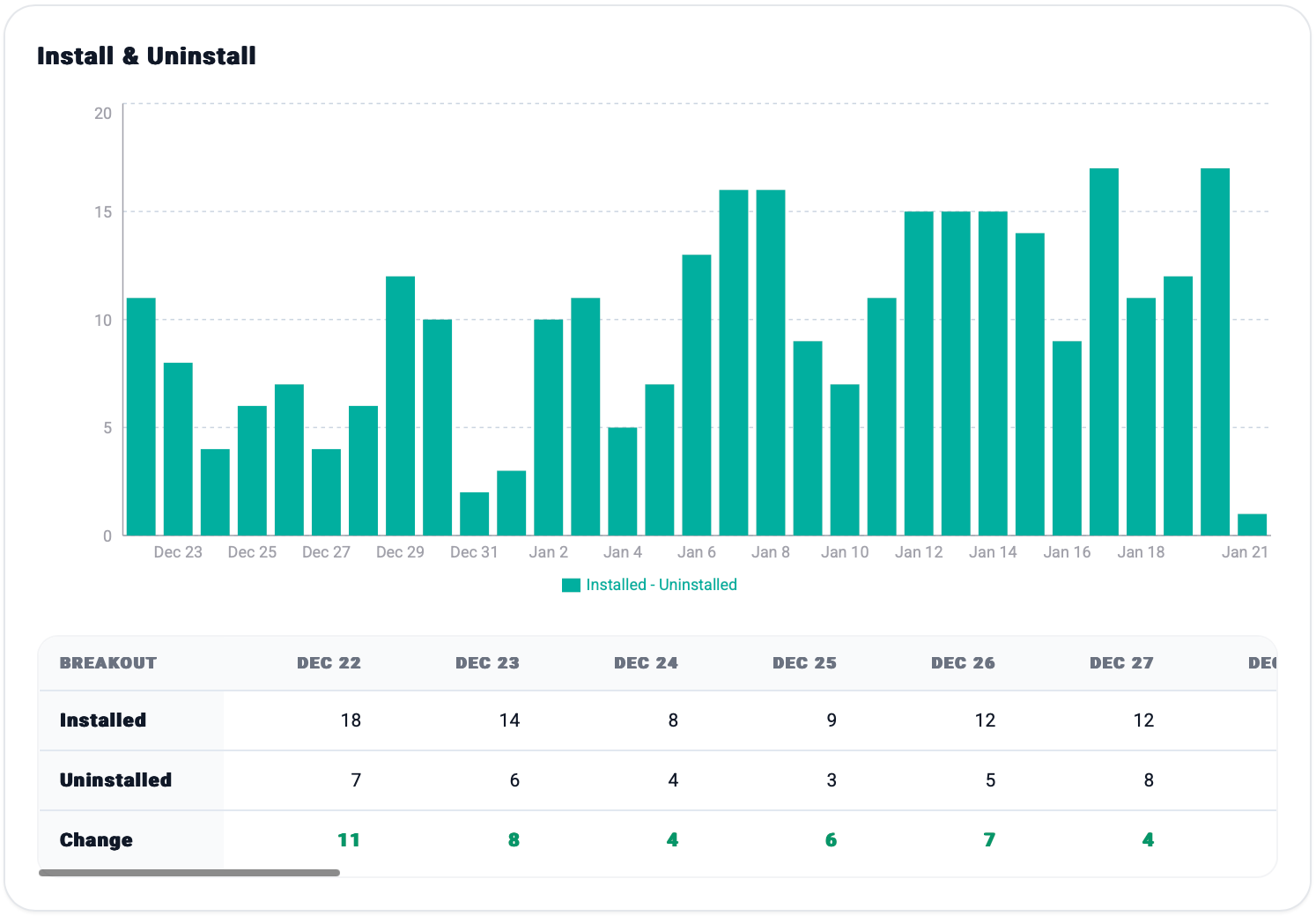Click Installed value 18 for Dec 22
The image size is (1316, 916).
(x=351, y=720)
